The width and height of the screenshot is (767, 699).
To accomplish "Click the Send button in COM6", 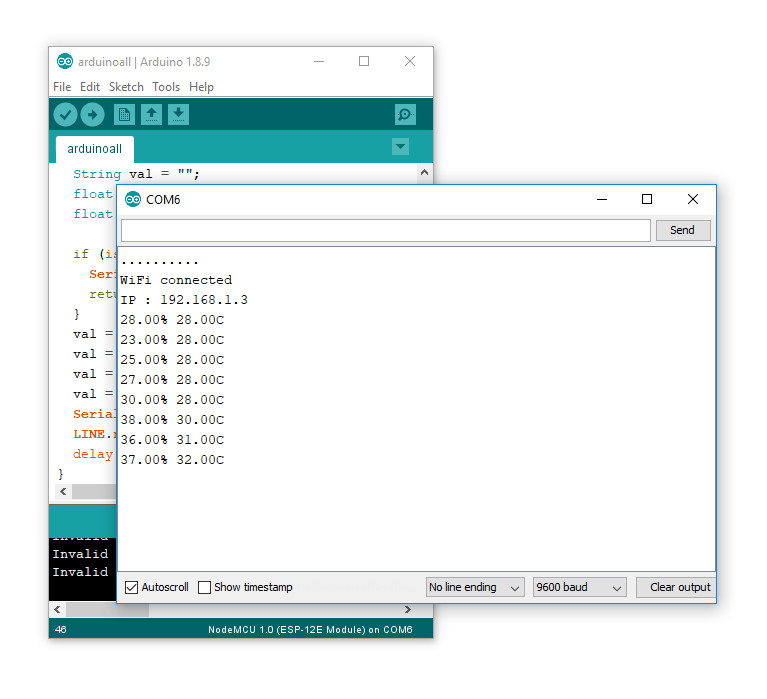I will point(682,230).
